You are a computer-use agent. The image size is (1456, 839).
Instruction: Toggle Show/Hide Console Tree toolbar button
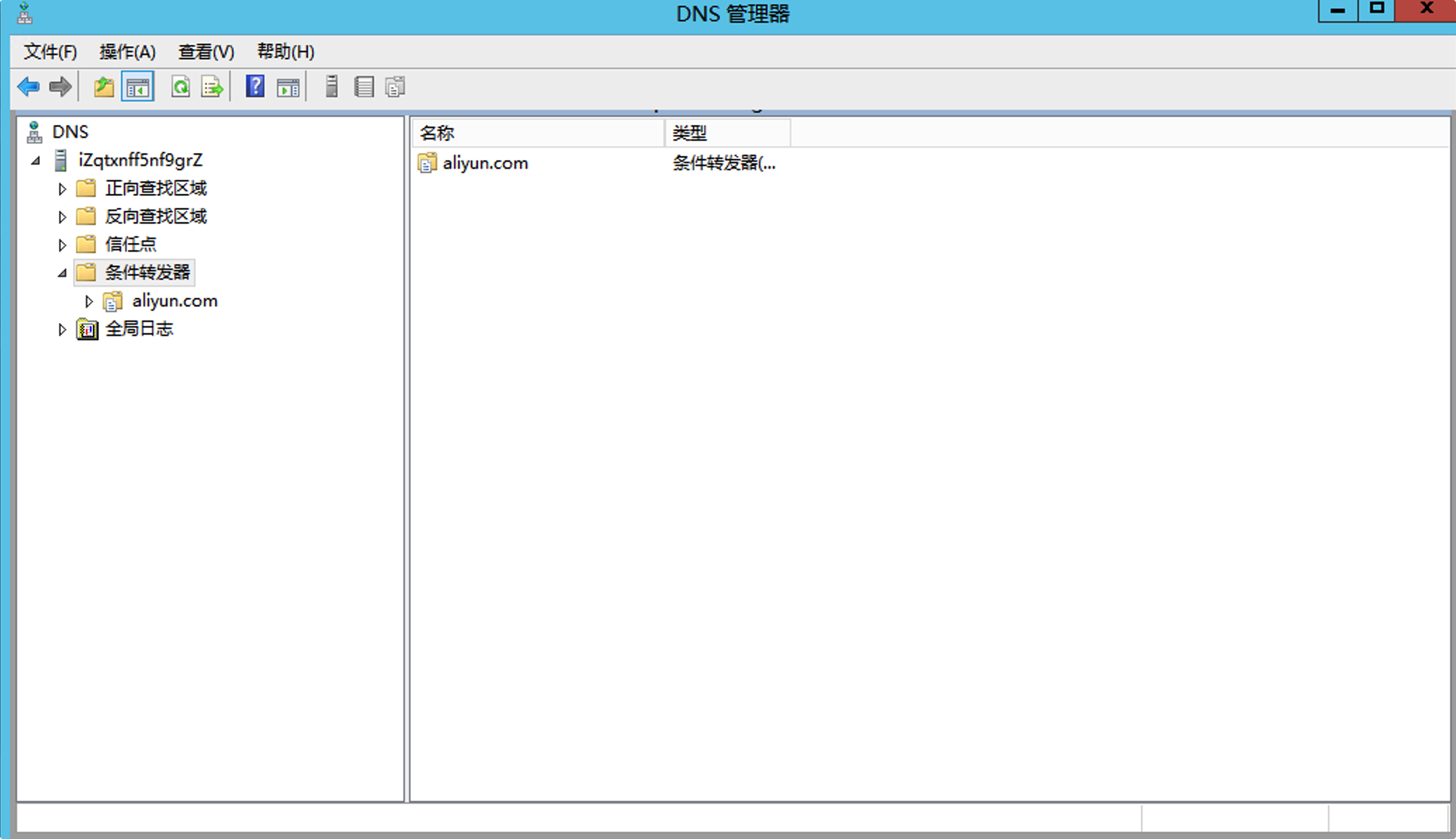(138, 87)
